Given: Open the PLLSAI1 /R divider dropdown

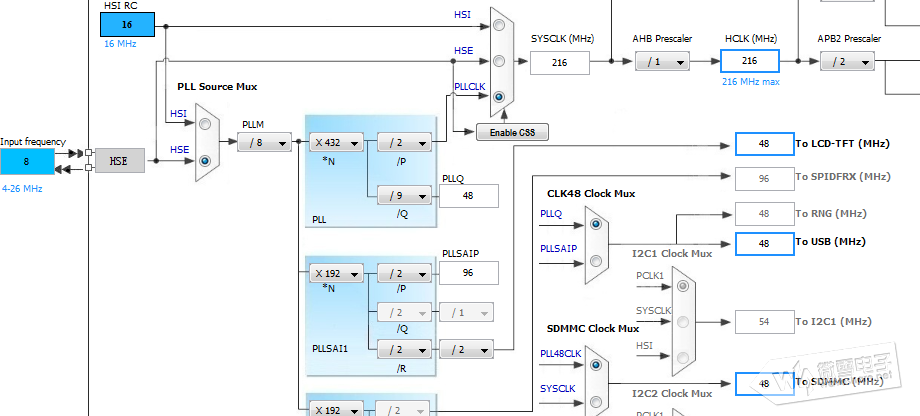Looking at the screenshot, I should (404, 349).
